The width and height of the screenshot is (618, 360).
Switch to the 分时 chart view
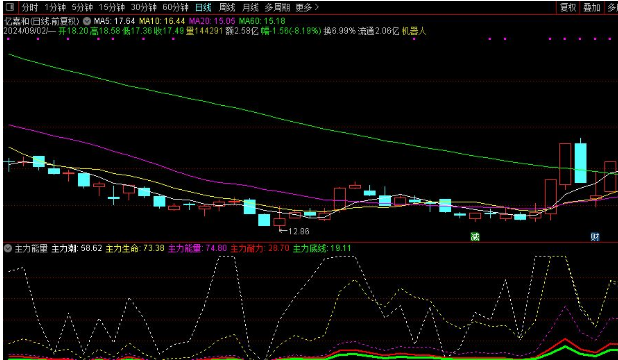30,7
